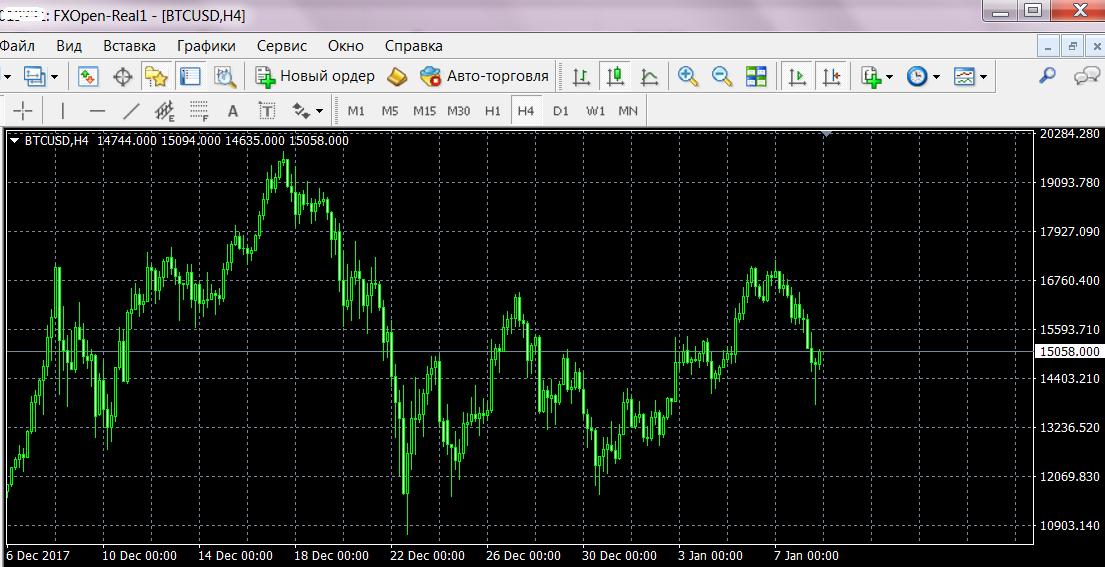1105x567 pixels.
Task: Select the Fibonacci retracement tool
Action: click(199, 111)
